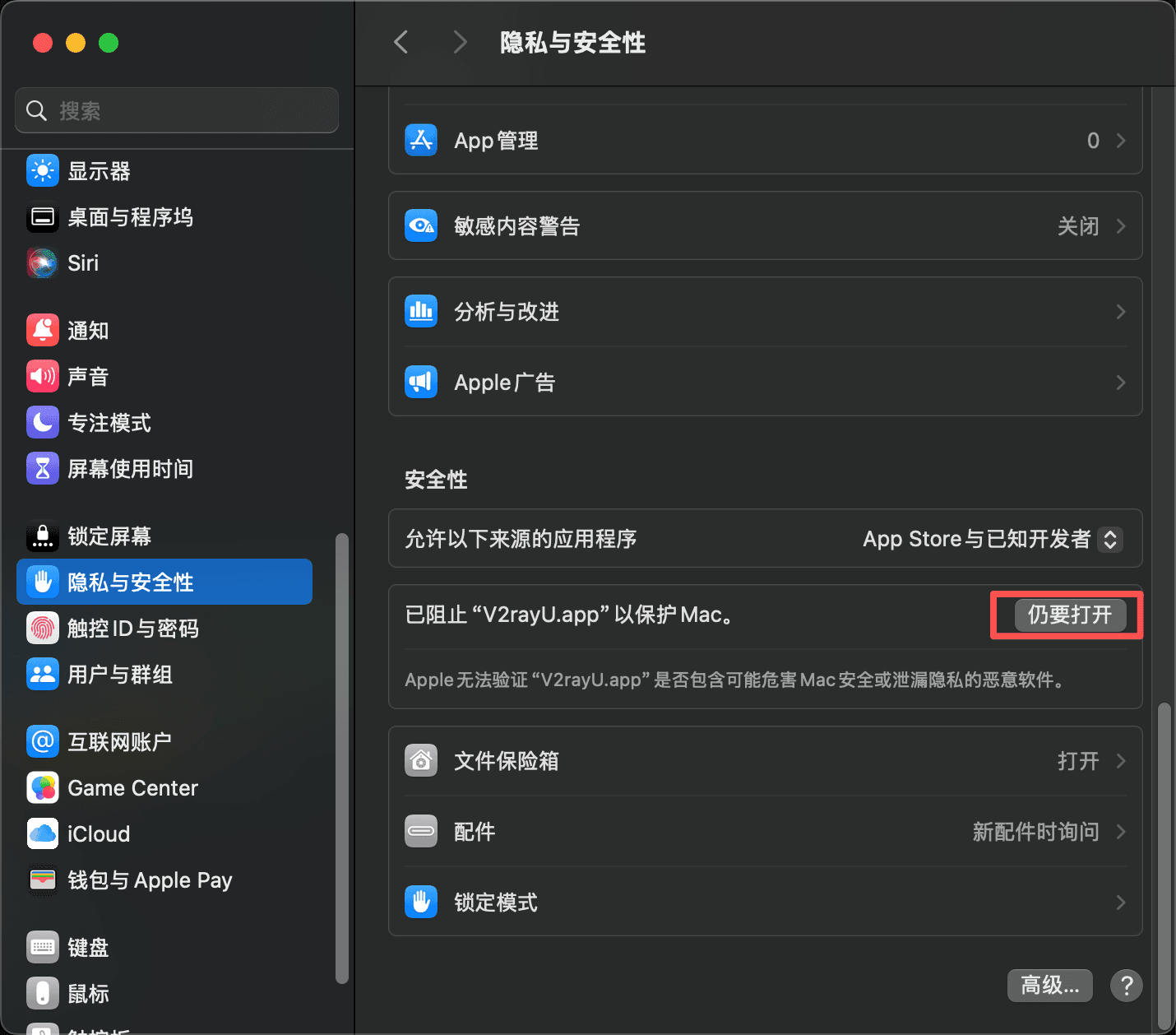Image resolution: width=1176 pixels, height=1035 pixels.
Task: Select 专注模式 in the sidebar
Action: coord(164,423)
